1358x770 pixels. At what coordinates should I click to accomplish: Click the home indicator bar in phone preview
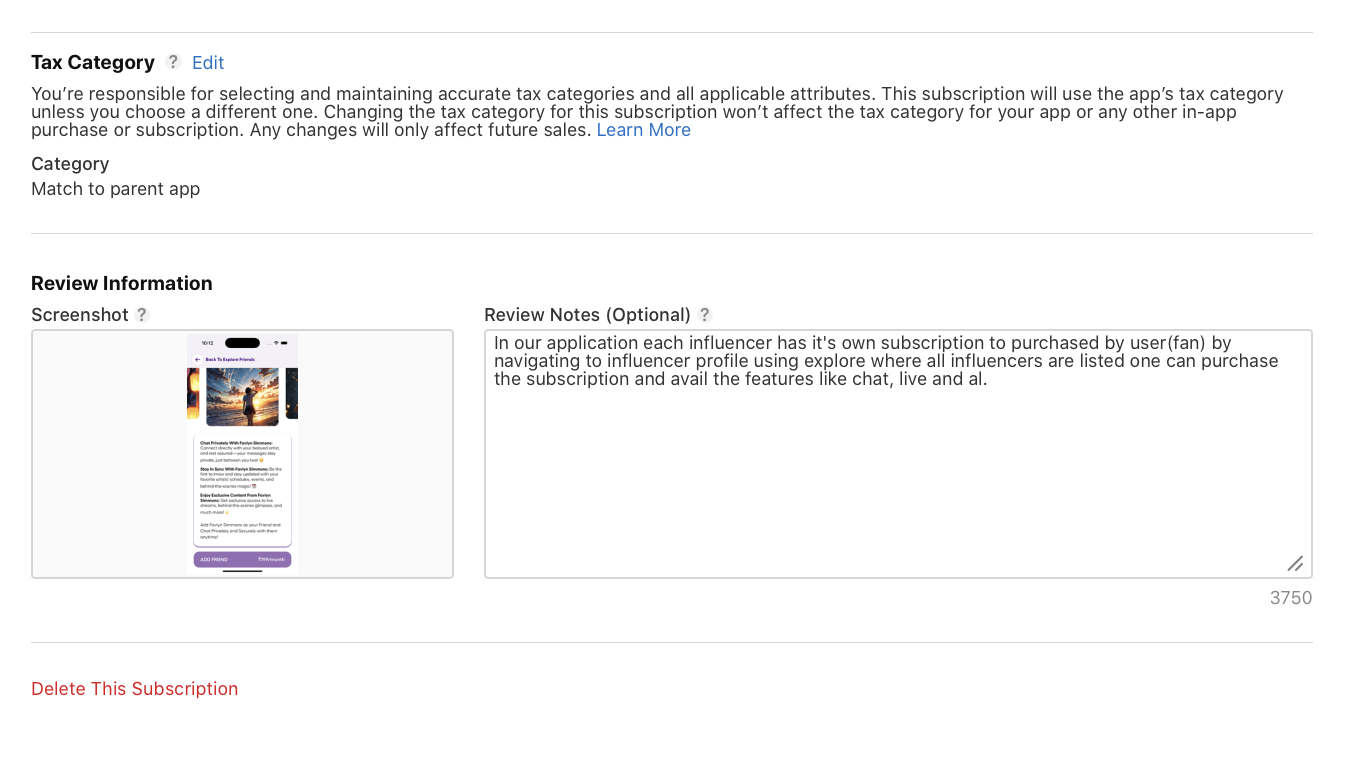(242, 571)
